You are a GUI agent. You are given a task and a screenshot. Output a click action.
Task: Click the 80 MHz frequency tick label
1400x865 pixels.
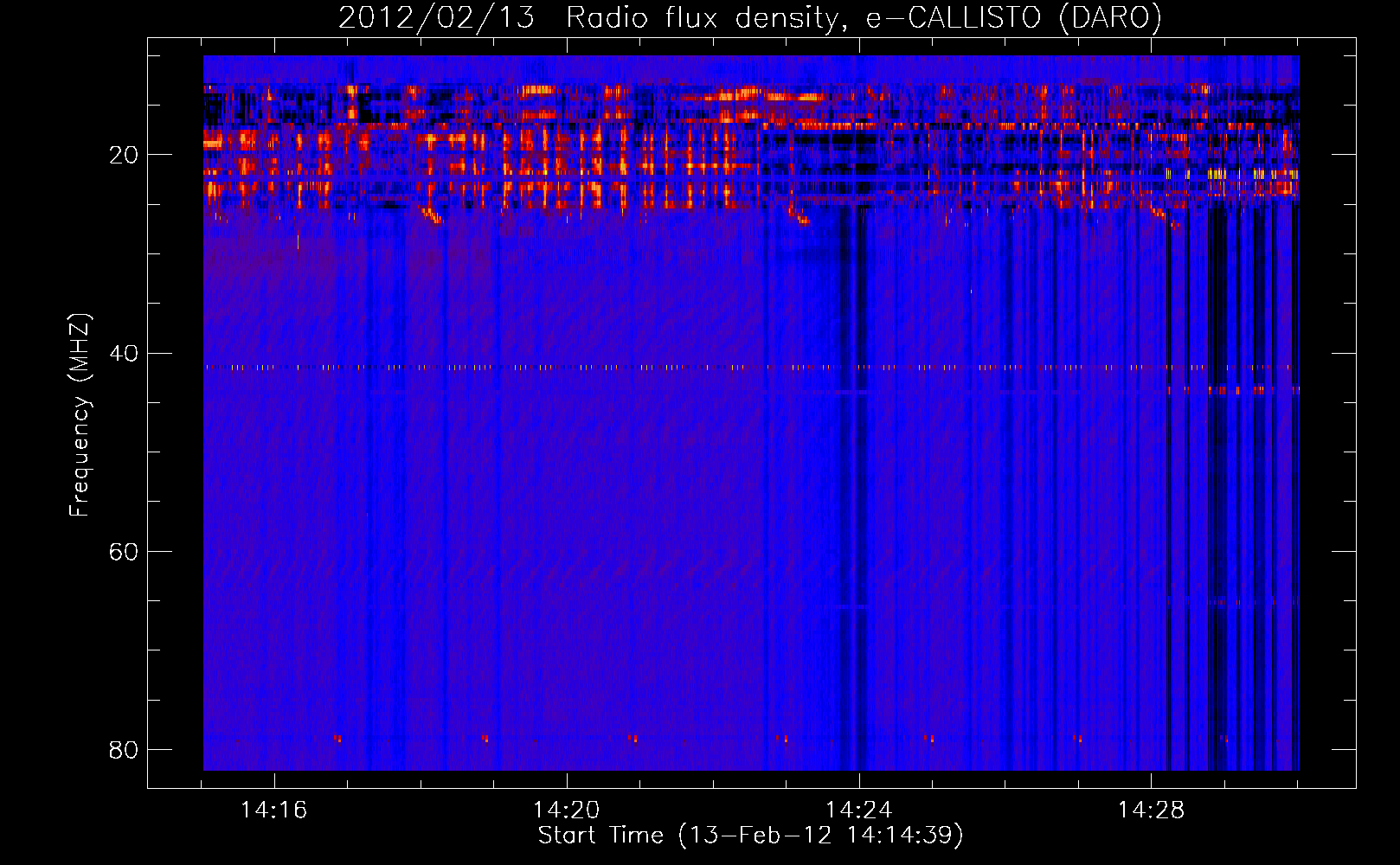[x=123, y=750]
